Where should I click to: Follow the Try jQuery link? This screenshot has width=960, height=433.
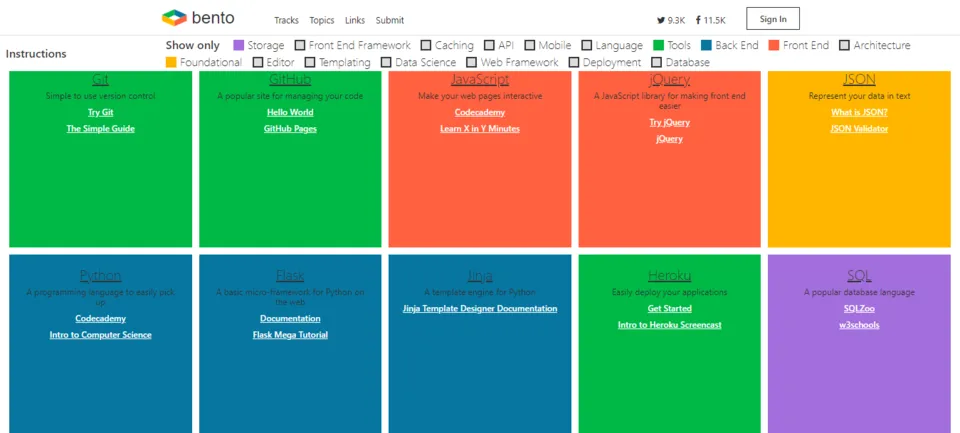pyautogui.click(x=670, y=122)
